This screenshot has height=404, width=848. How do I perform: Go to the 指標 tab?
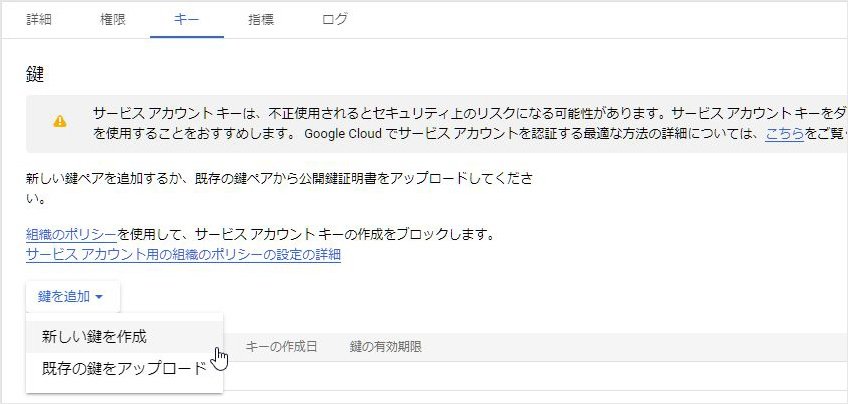261,19
